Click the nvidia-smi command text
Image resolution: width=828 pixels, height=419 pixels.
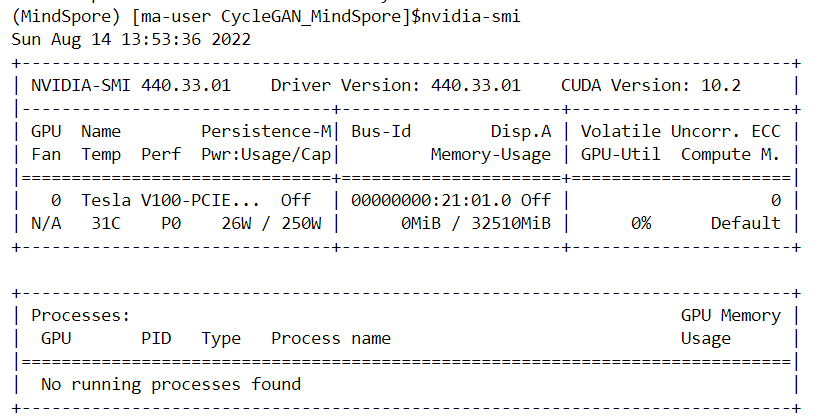(470, 18)
